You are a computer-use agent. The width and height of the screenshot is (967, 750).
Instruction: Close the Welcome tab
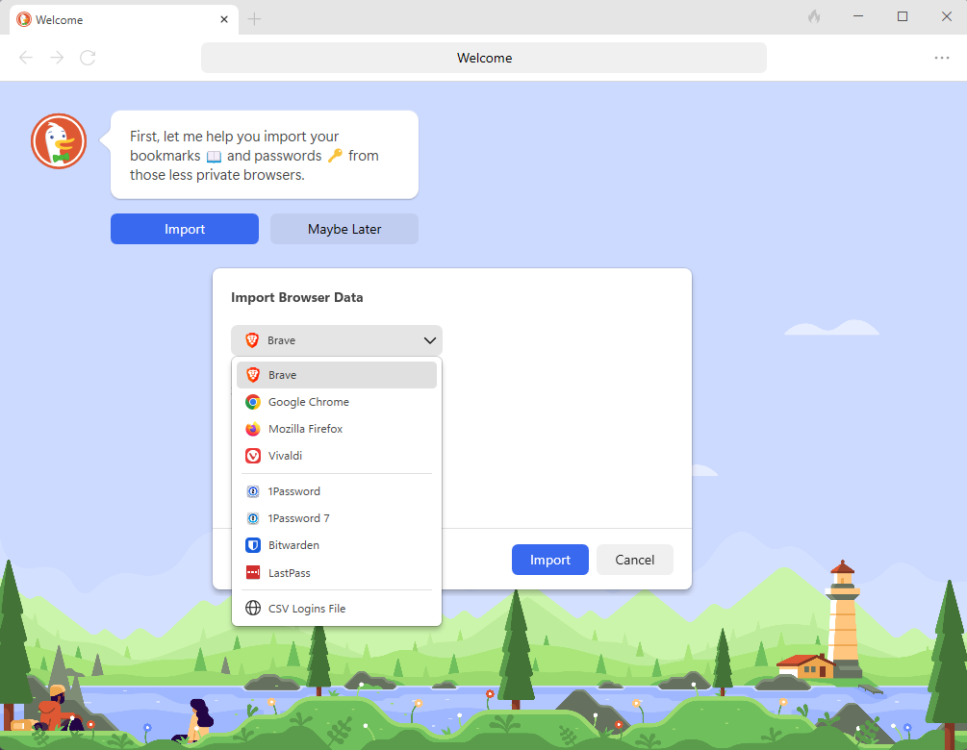click(x=224, y=19)
